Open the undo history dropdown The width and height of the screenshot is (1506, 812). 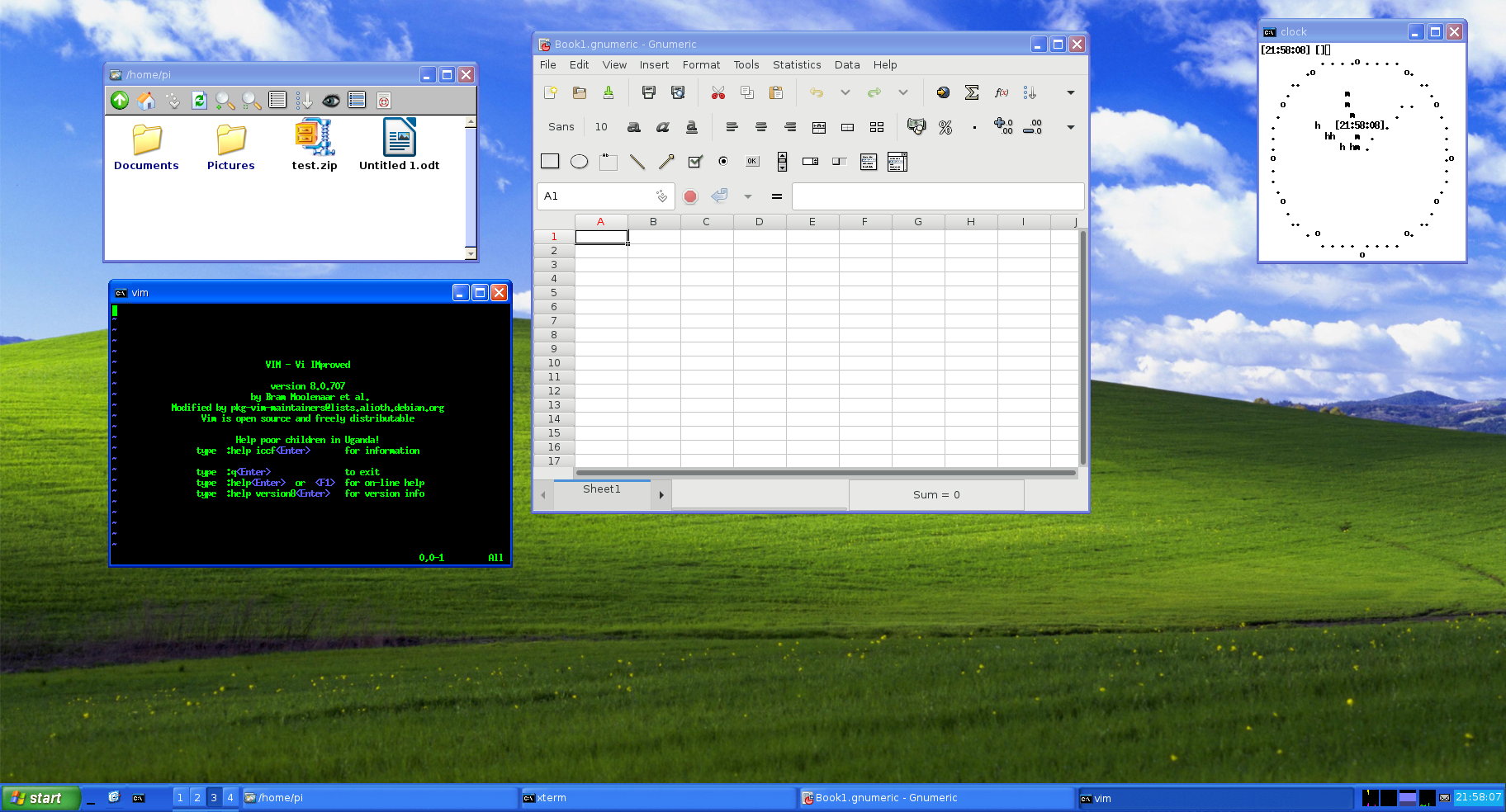click(x=845, y=92)
